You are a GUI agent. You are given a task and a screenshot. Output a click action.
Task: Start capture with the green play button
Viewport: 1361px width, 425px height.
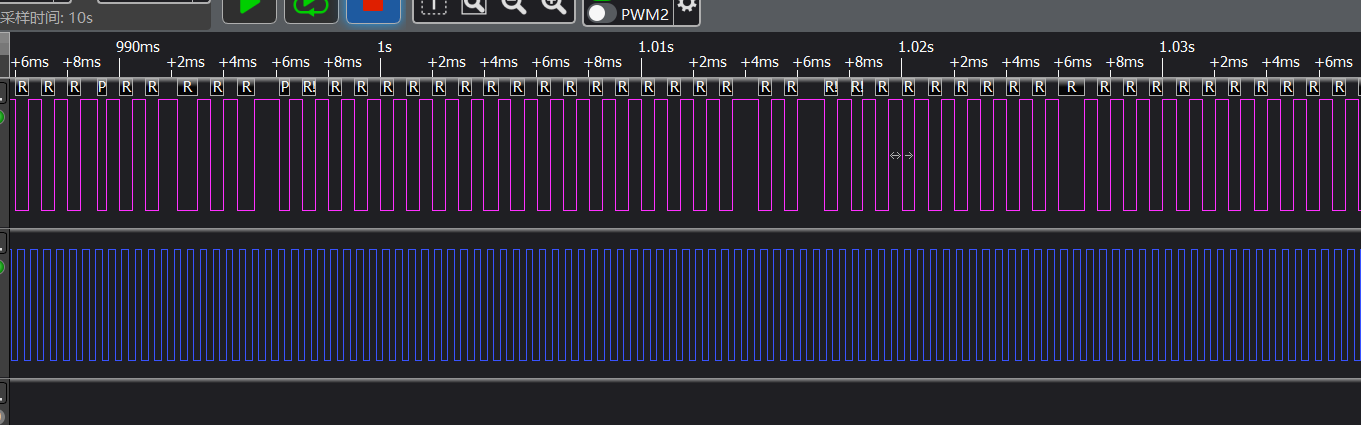248,7
